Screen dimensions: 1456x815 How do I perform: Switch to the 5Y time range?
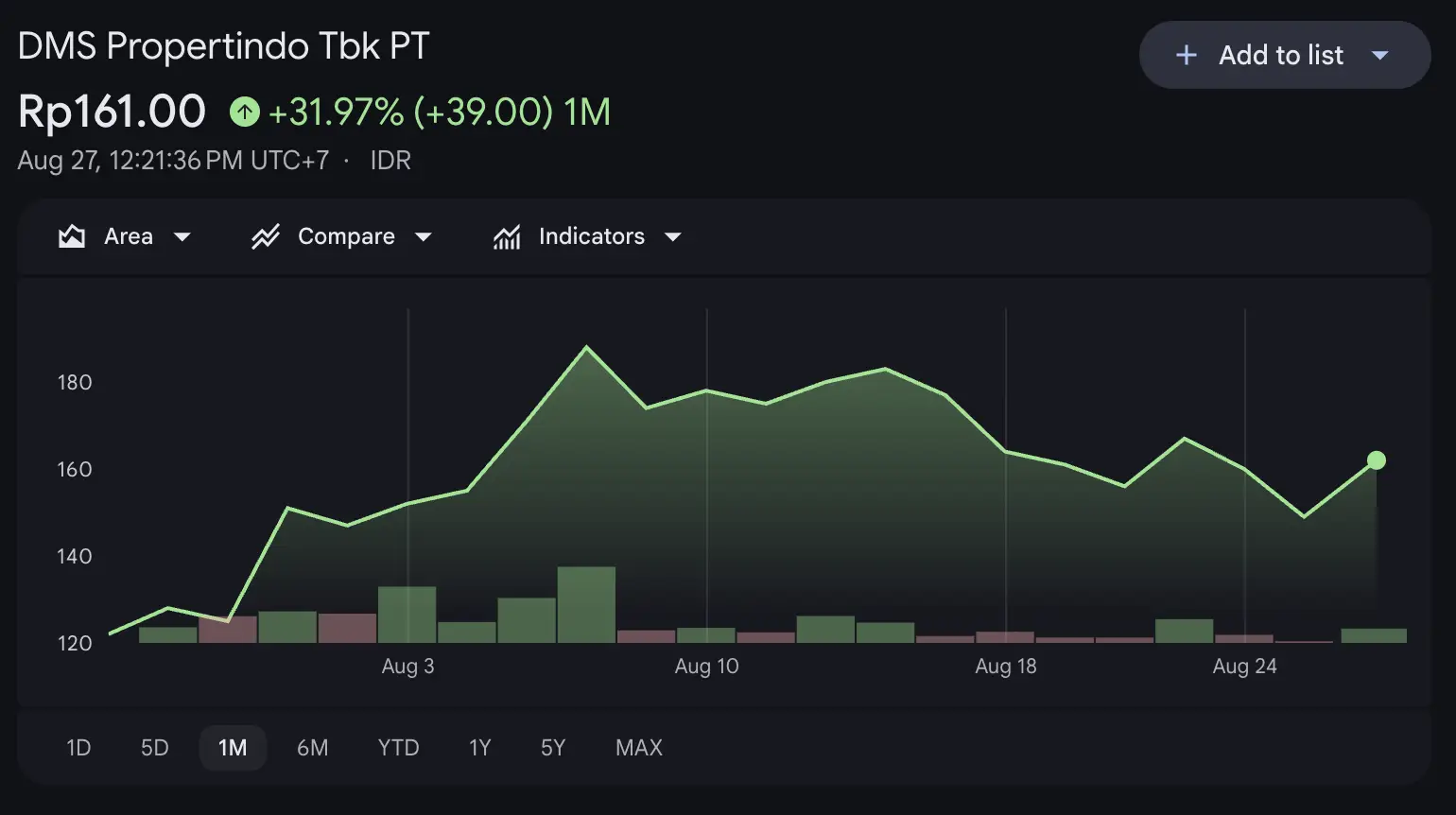coord(553,748)
